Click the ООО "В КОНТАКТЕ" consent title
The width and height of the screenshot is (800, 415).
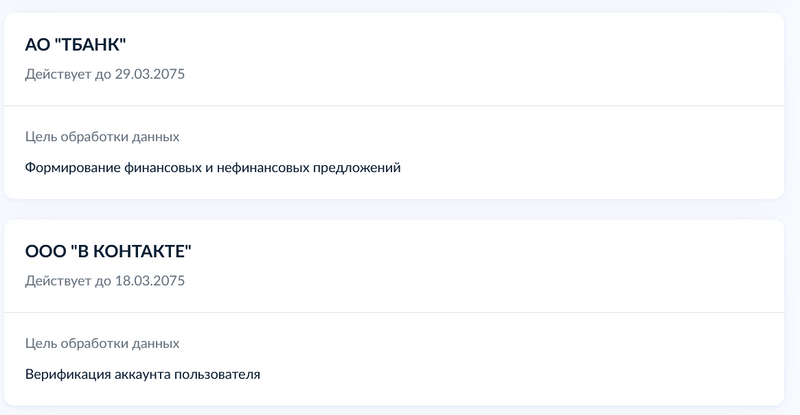108,251
